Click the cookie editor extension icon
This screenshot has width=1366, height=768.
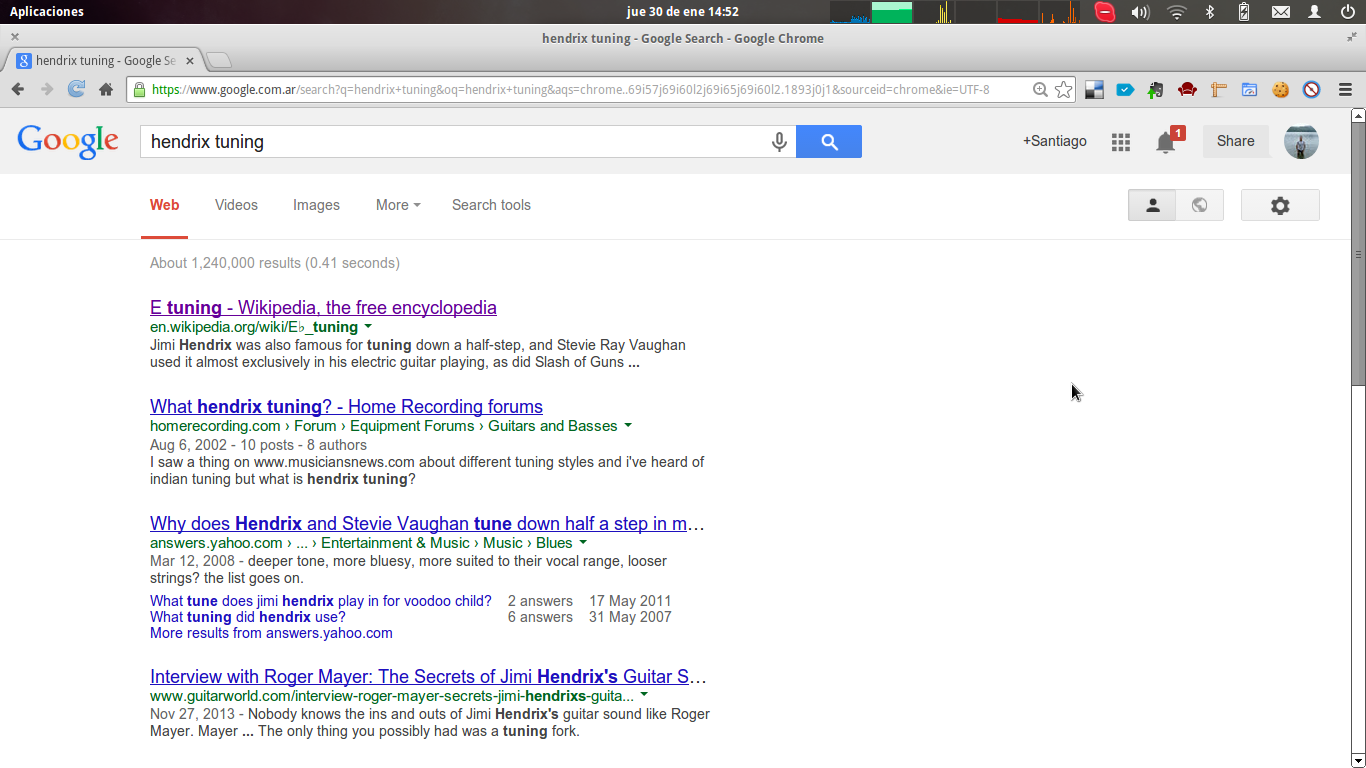pyautogui.click(x=1280, y=90)
